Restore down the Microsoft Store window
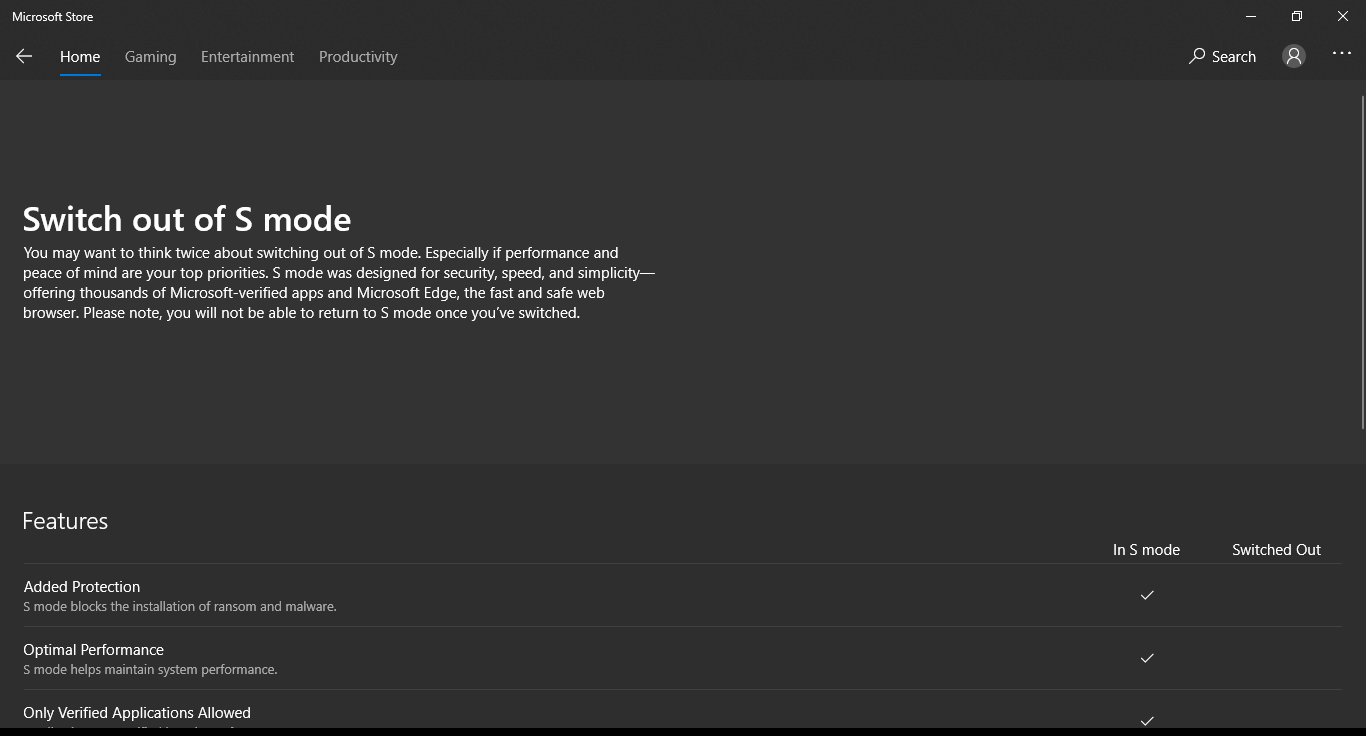The width and height of the screenshot is (1366, 736). pyautogui.click(x=1297, y=17)
